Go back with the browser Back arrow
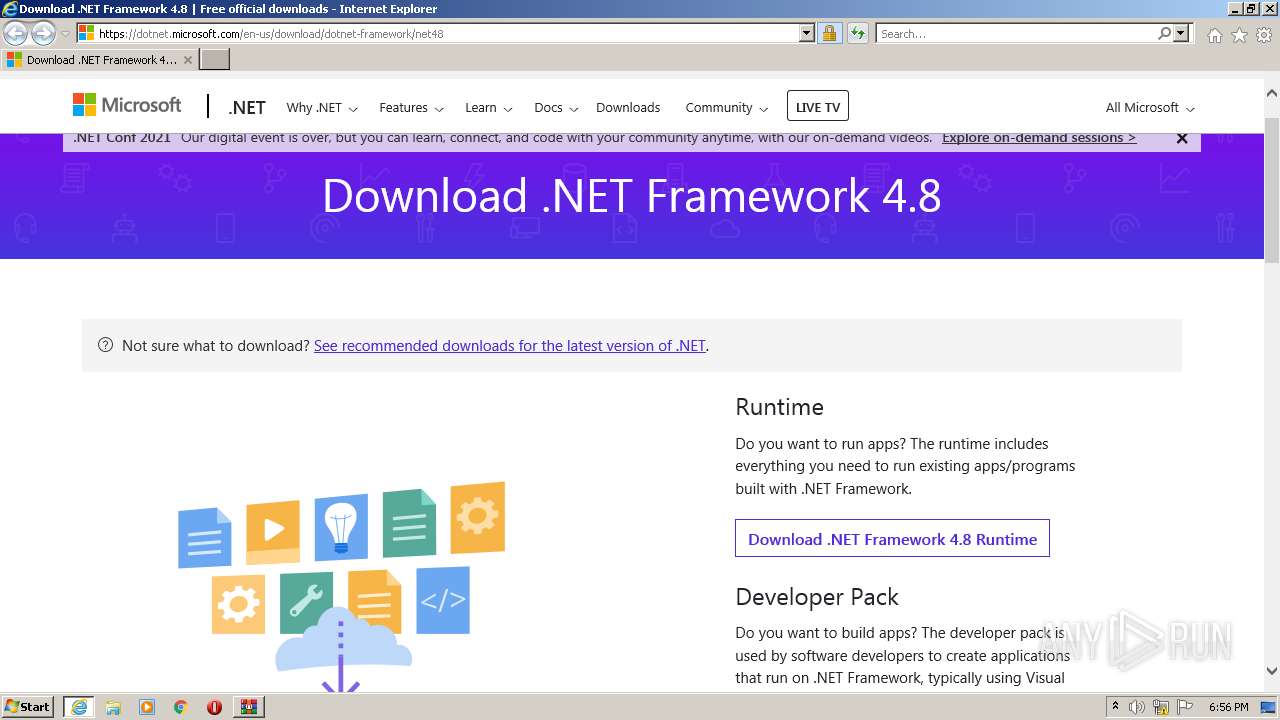This screenshot has height=720, width=1280. pos(16,34)
